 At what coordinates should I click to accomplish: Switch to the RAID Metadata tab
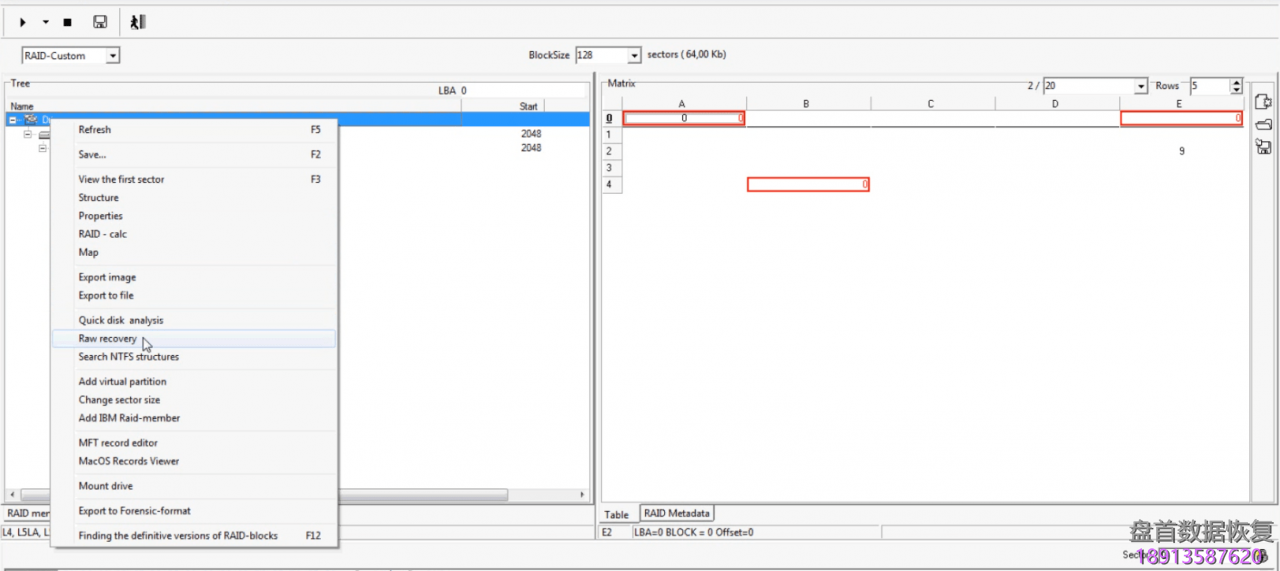(x=677, y=513)
